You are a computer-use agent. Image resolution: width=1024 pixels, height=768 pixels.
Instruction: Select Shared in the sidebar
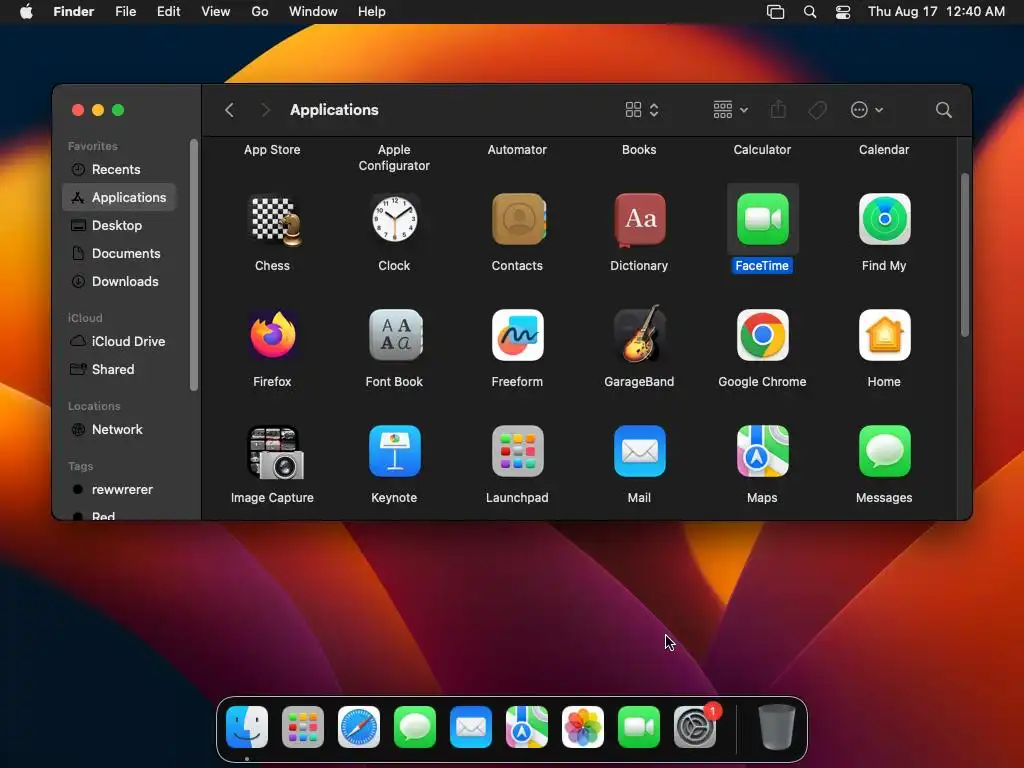(119, 370)
